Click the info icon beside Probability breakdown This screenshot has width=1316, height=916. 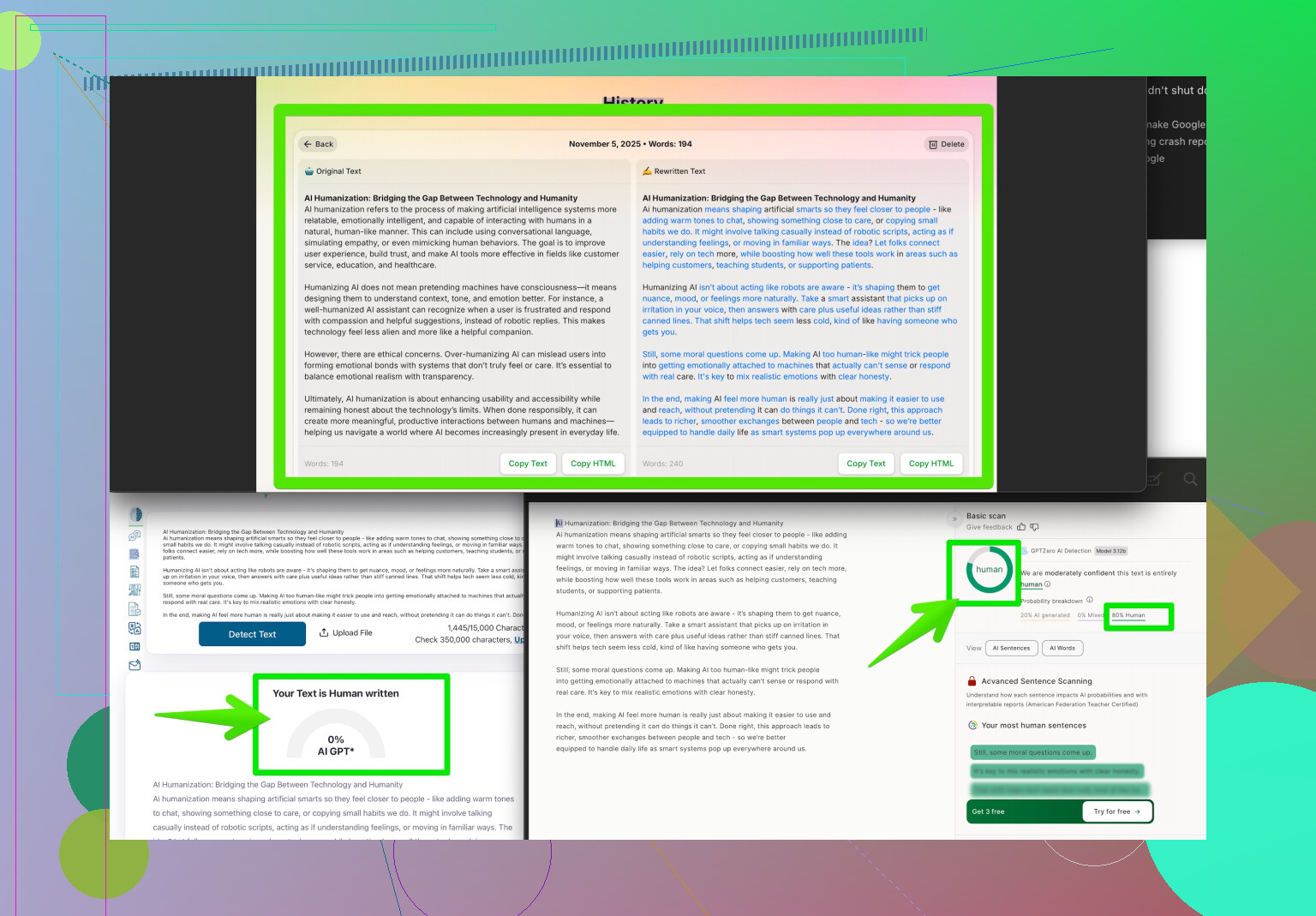[1090, 600]
